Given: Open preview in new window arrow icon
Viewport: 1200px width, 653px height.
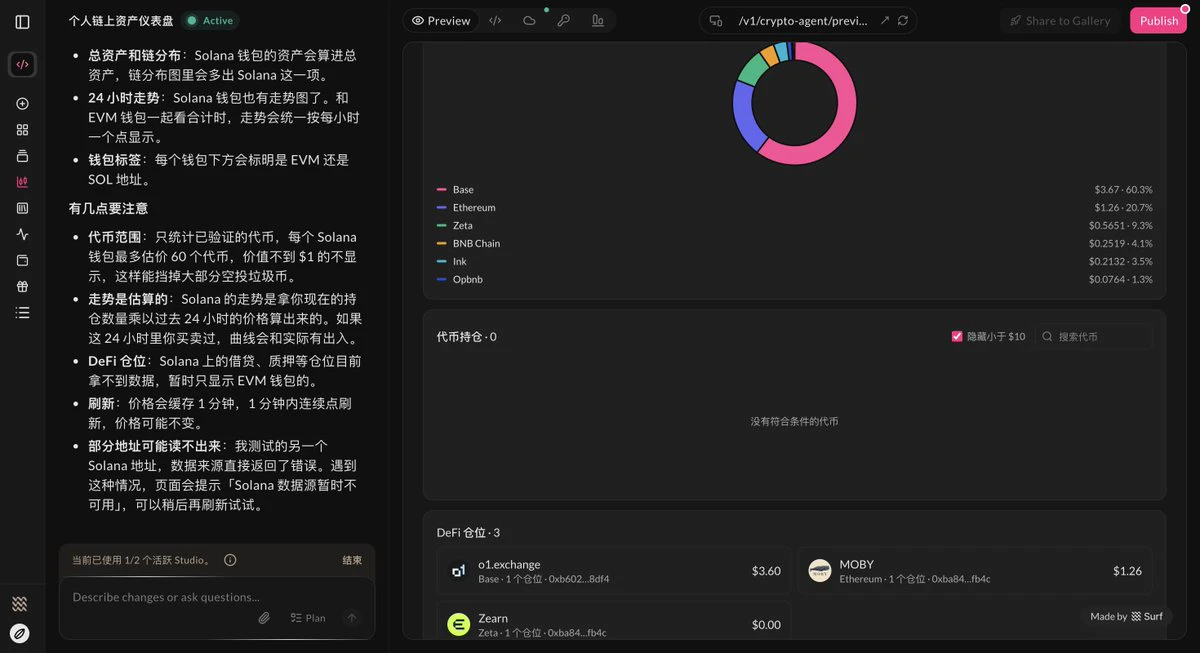Looking at the screenshot, I should click(x=885, y=20).
